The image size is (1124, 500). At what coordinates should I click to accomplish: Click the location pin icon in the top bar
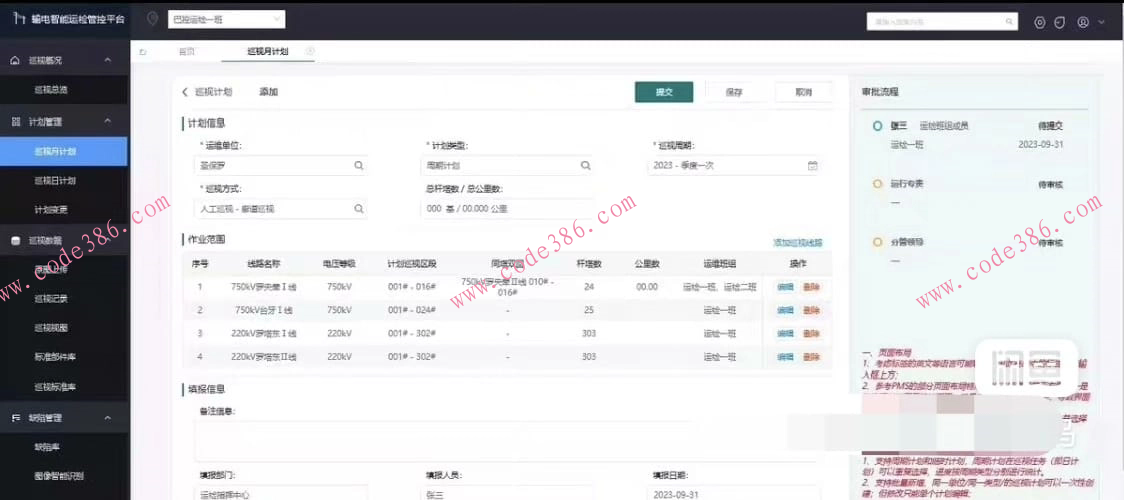[x=152, y=19]
